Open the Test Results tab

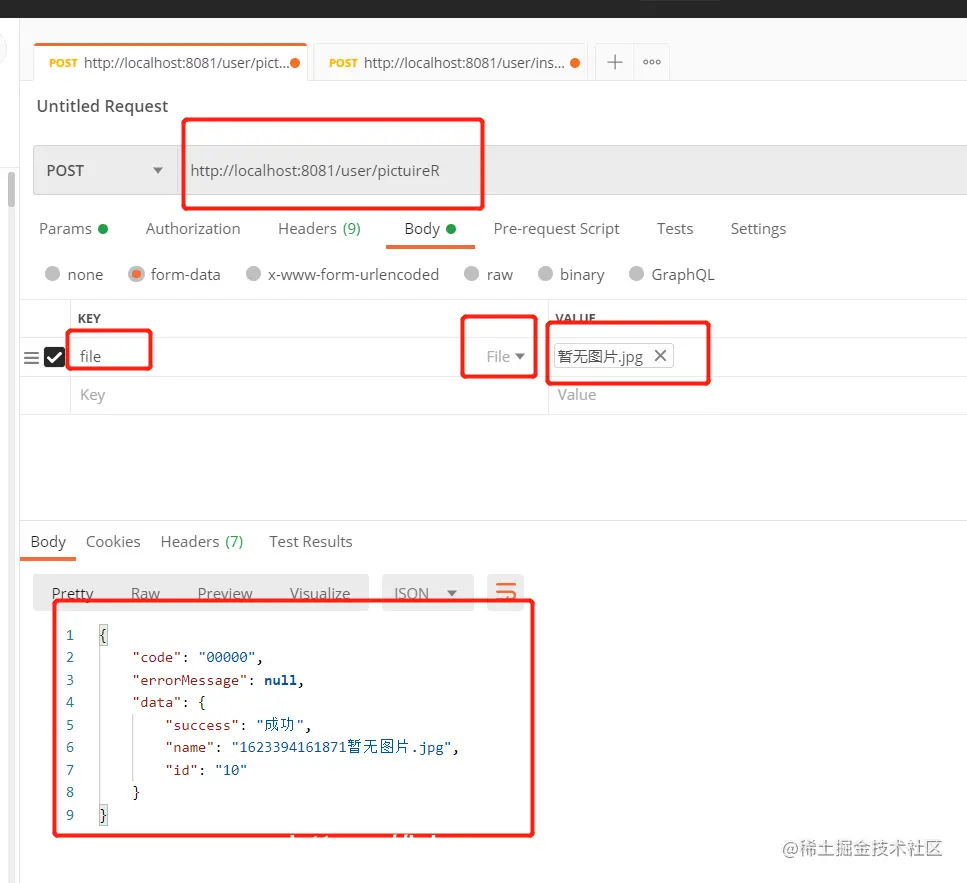[x=311, y=541]
